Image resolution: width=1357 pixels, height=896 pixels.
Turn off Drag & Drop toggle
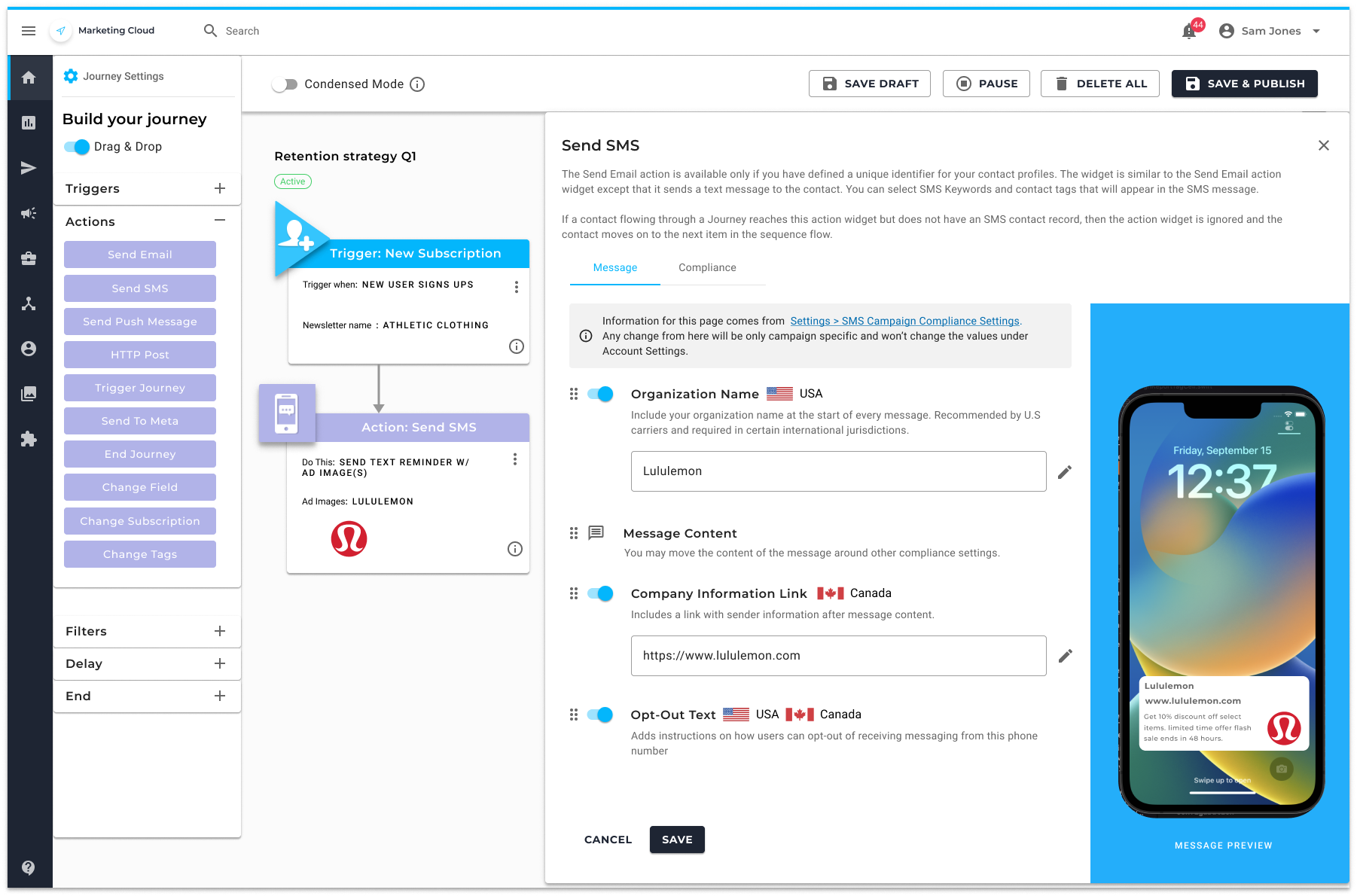pyautogui.click(x=77, y=147)
